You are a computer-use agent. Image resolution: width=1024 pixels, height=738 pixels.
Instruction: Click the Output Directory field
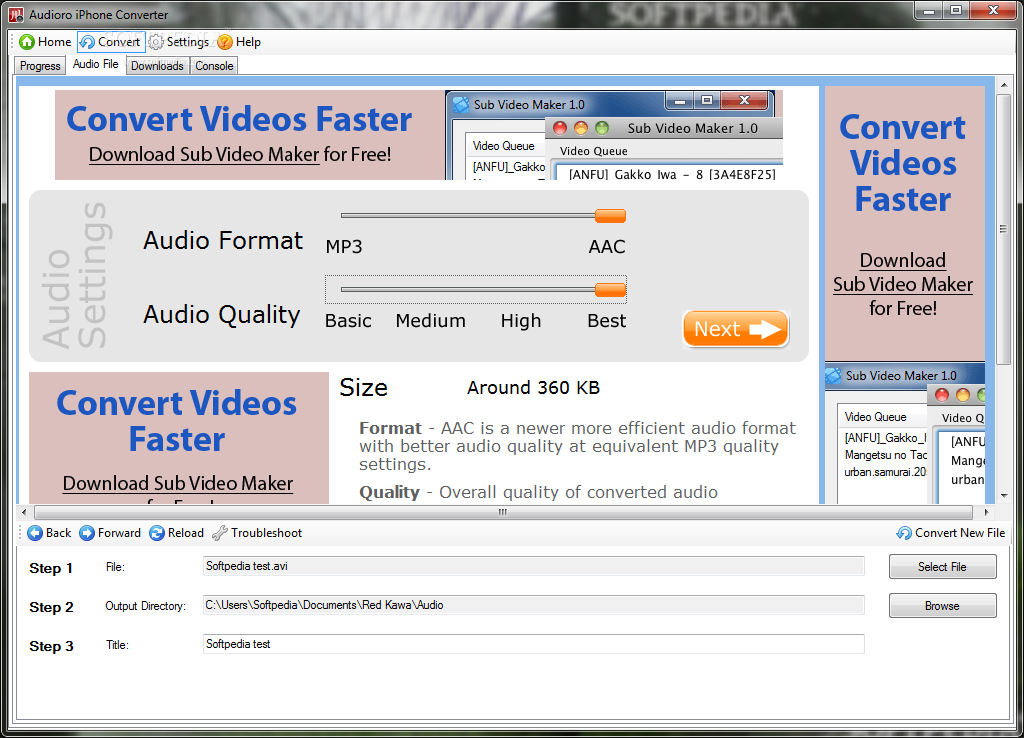[534, 605]
